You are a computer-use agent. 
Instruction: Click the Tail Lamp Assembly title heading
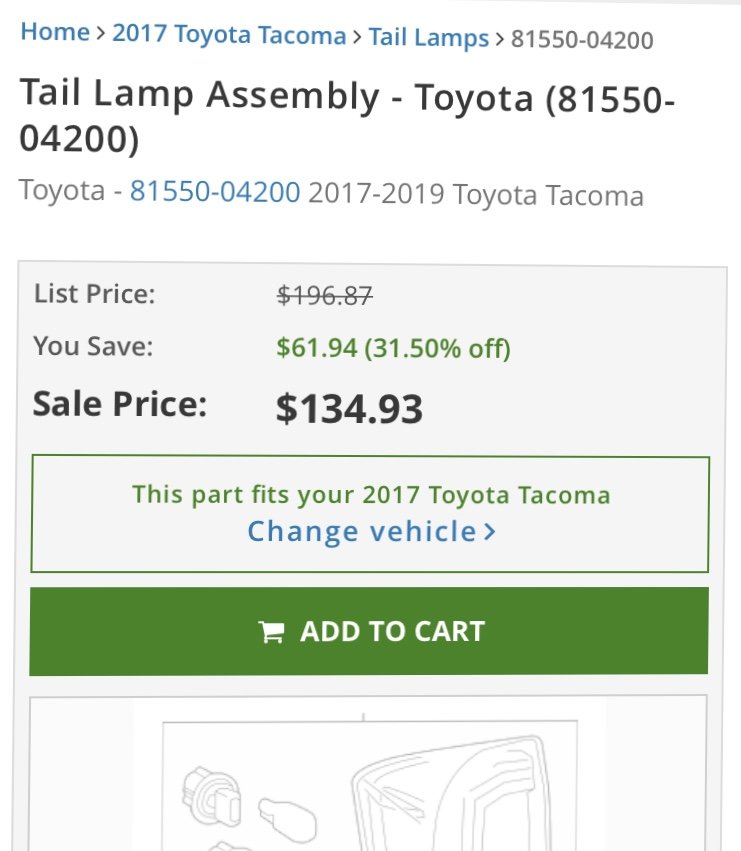pos(347,116)
